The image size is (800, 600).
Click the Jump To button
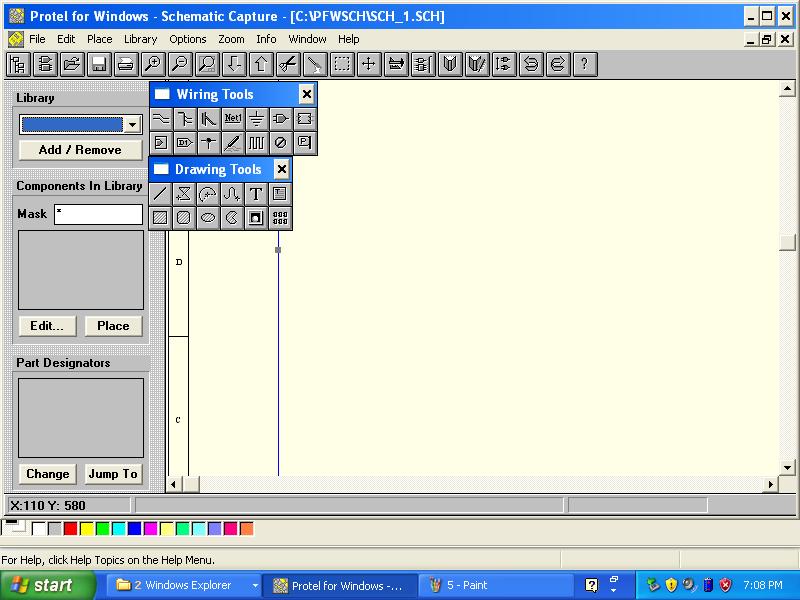[x=113, y=474]
